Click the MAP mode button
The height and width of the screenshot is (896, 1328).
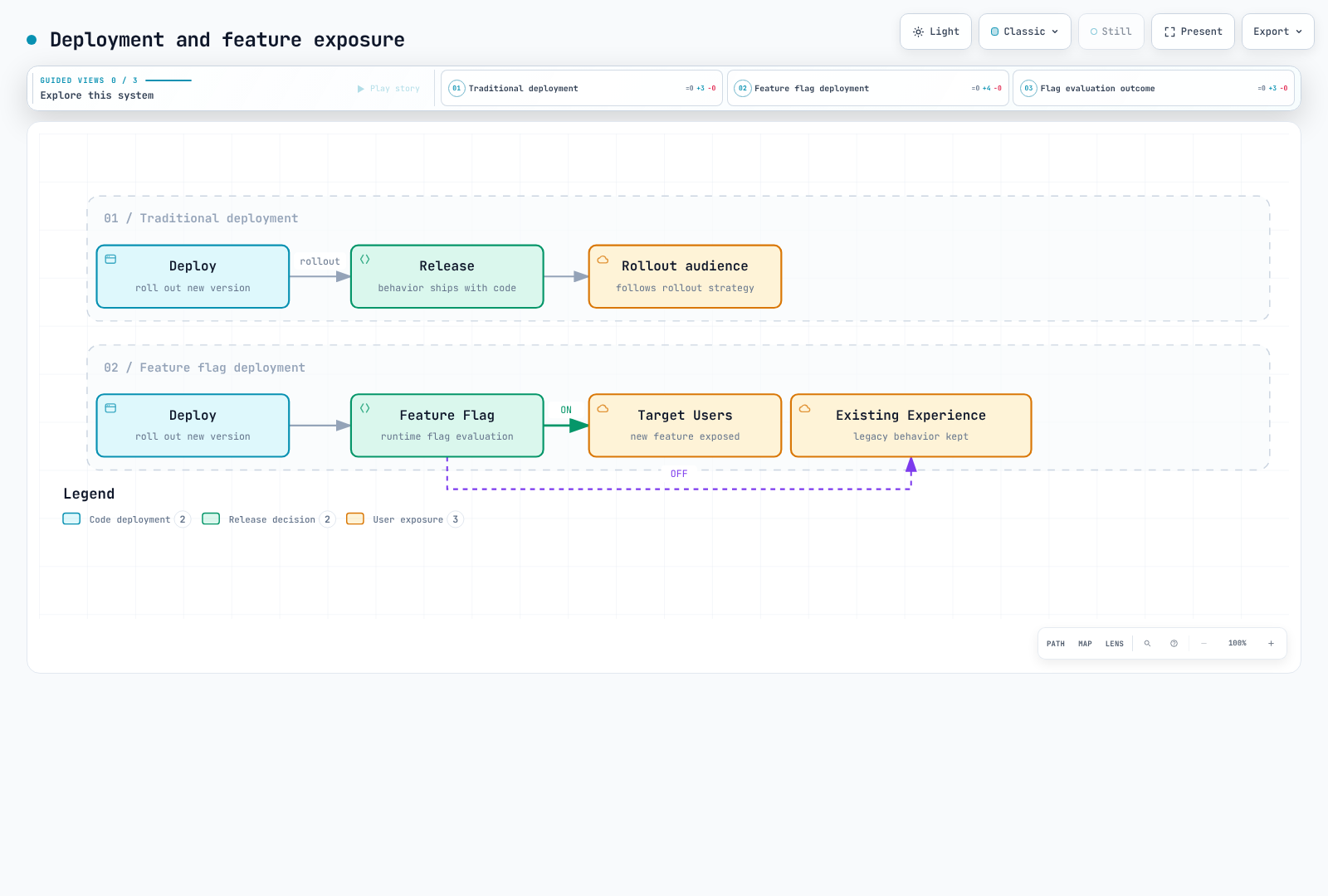[1085, 644]
